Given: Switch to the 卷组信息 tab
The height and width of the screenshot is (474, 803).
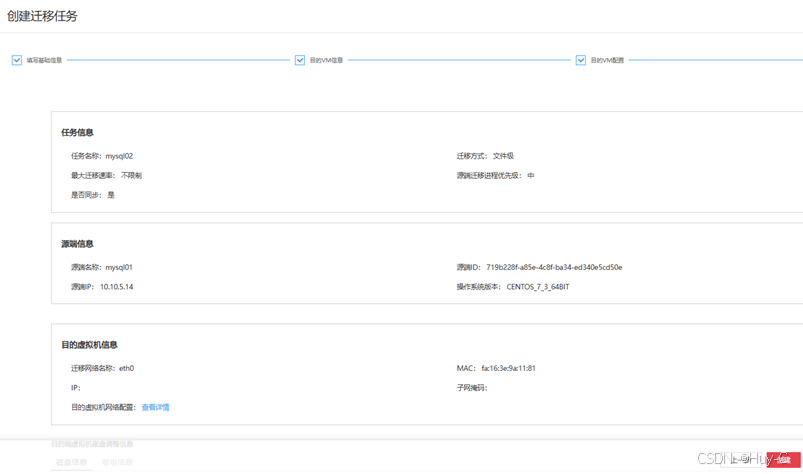Looking at the screenshot, I should coord(117,462).
